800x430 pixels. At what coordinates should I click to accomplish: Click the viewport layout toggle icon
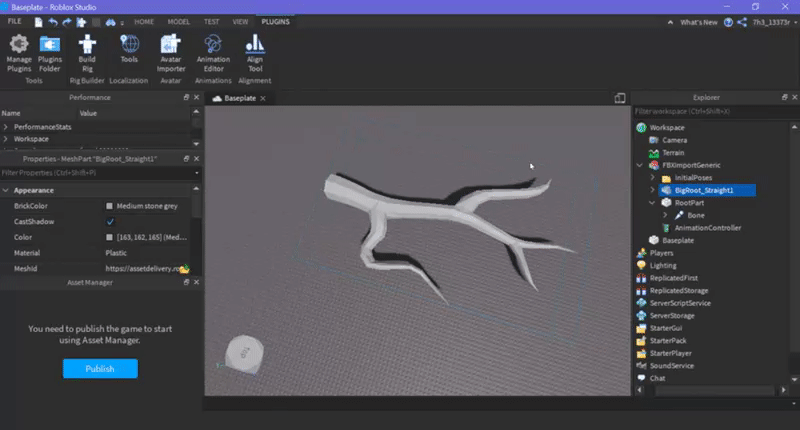point(620,98)
